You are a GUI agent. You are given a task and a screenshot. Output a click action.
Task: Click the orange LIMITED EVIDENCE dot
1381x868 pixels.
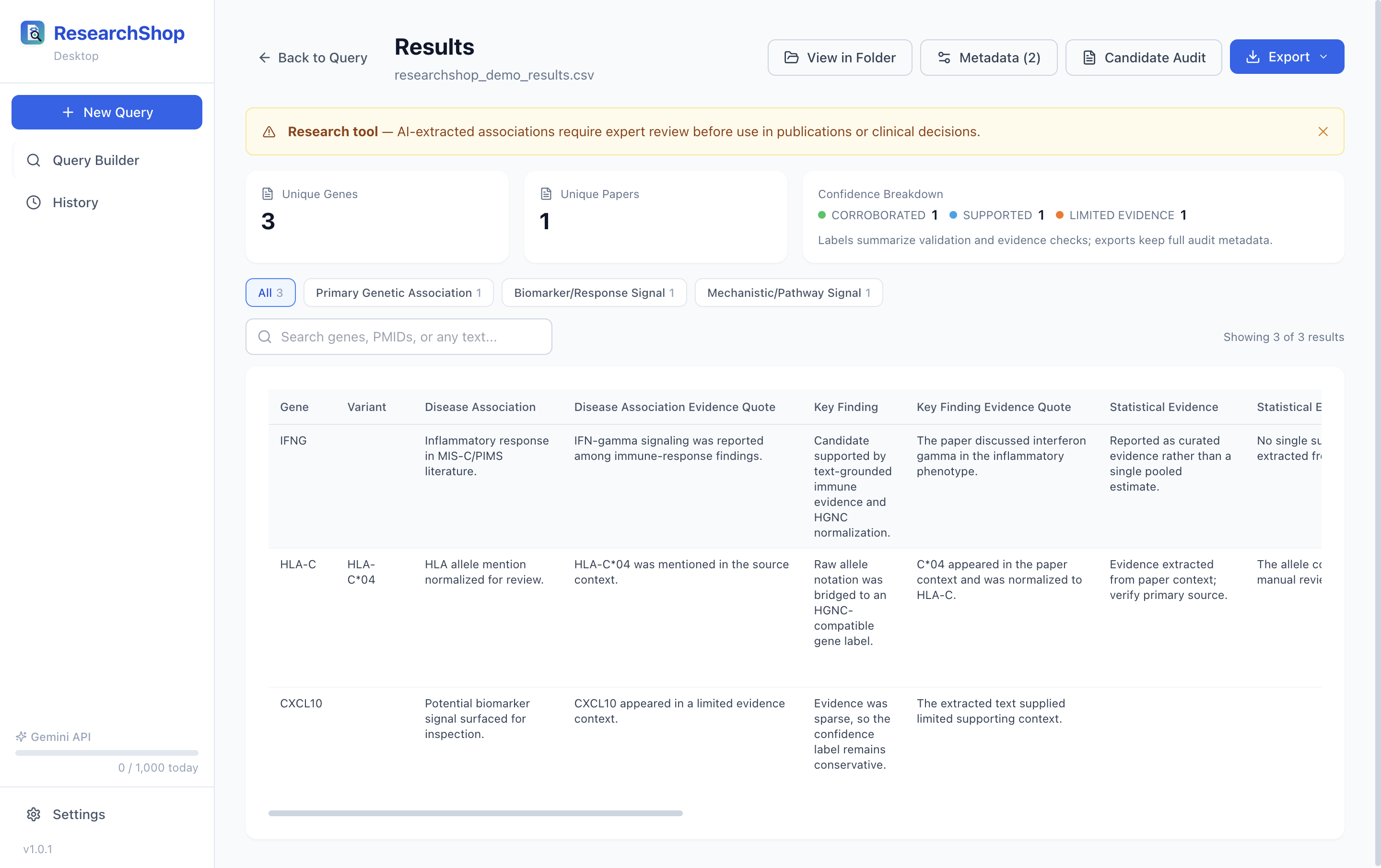pyautogui.click(x=1060, y=215)
